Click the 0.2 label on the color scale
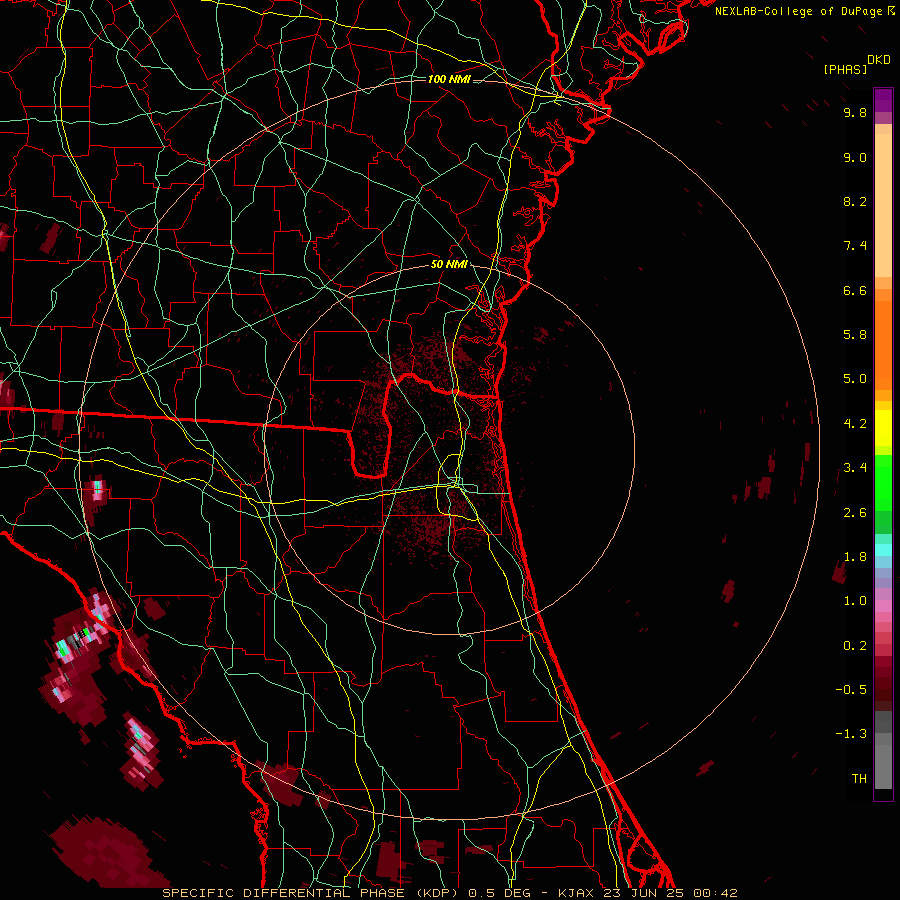Image resolution: width=900 pixels, height=900 pixels. pyautogui.click(x=855, y=646)
